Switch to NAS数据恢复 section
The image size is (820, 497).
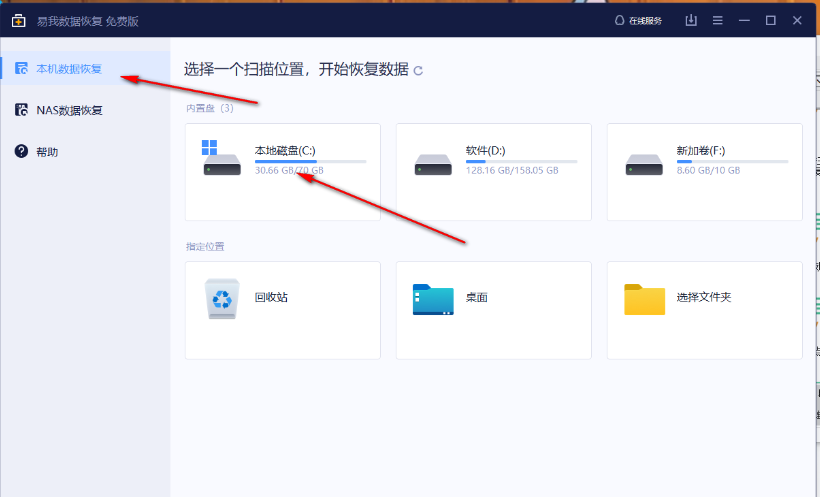click(x=85, y=110)
